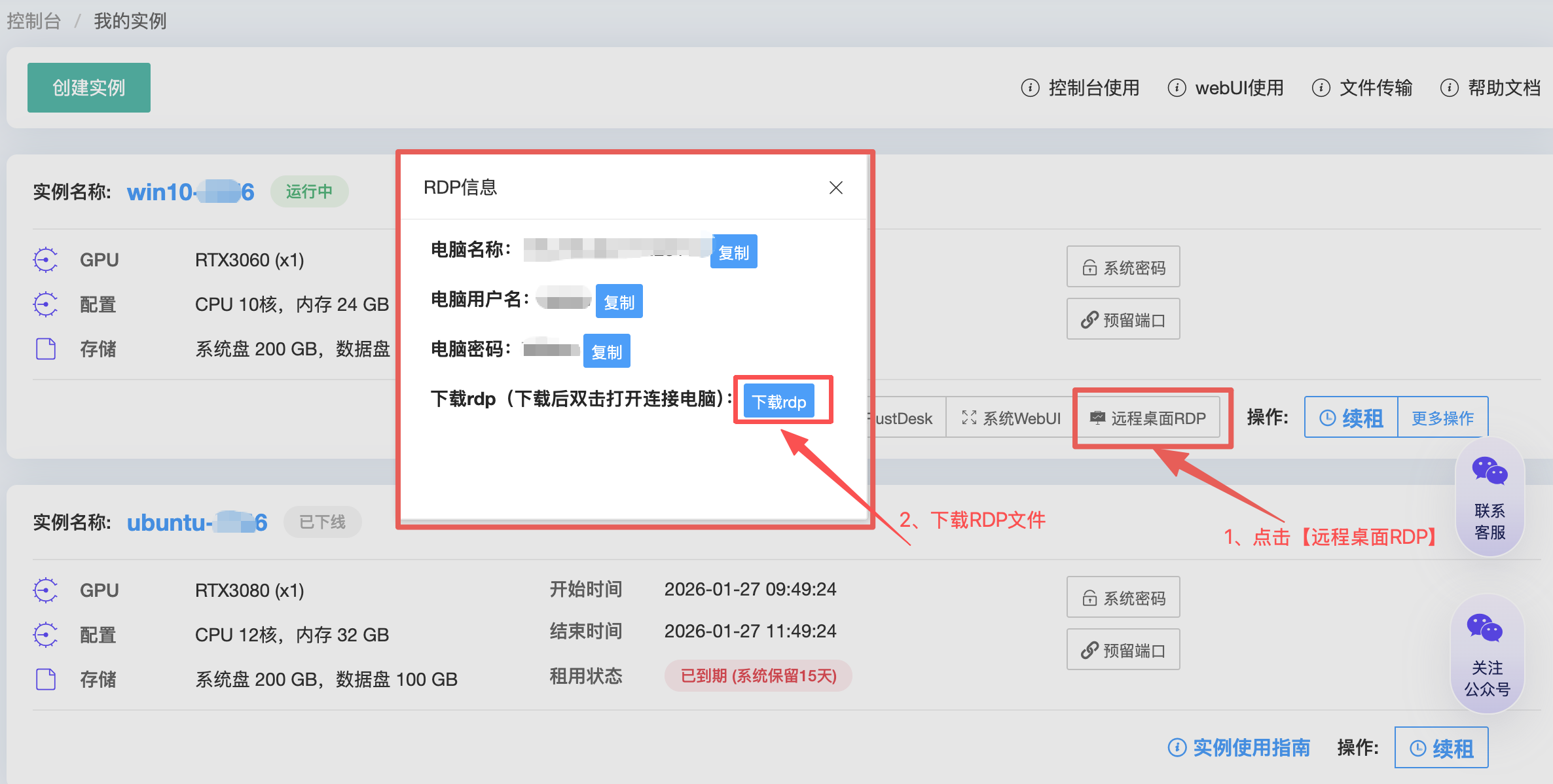Open 控制台使用 help info icon
The image size is (1553, 784).
[1030, 88]
